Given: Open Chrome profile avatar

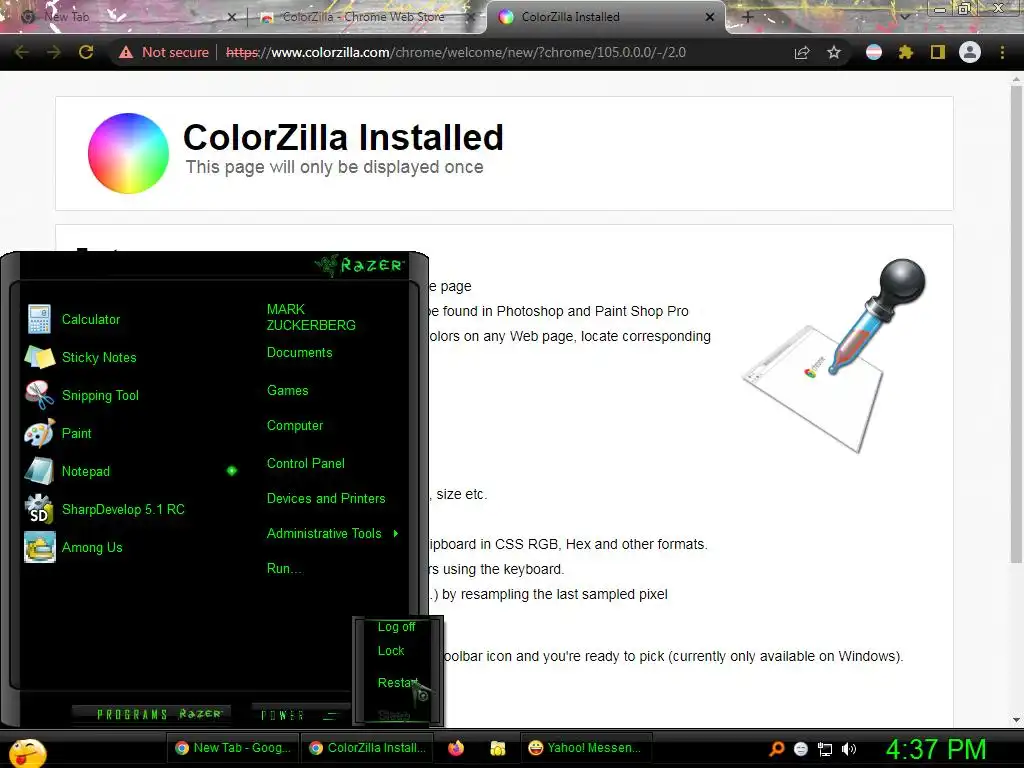Looking at the screenshot, I should coord(970,52).
